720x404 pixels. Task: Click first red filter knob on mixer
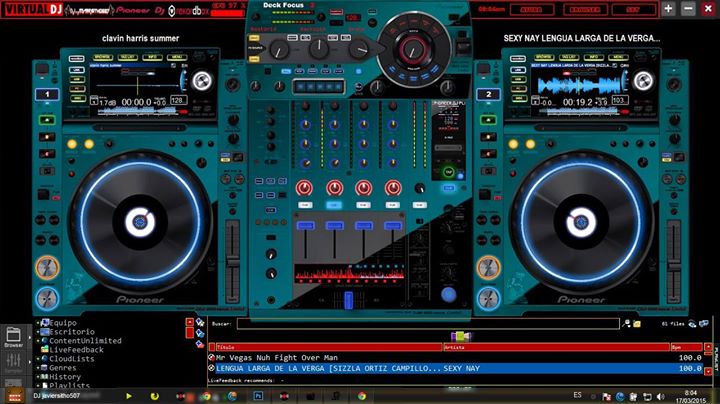tap(304, 188)
